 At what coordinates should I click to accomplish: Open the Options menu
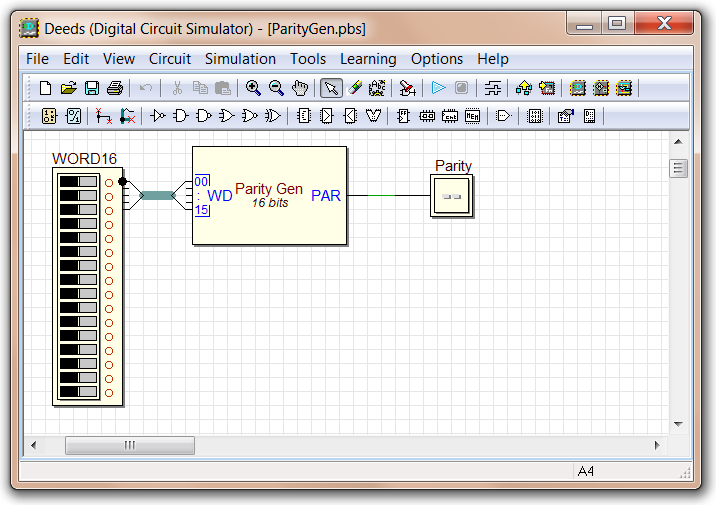[437, 59]
